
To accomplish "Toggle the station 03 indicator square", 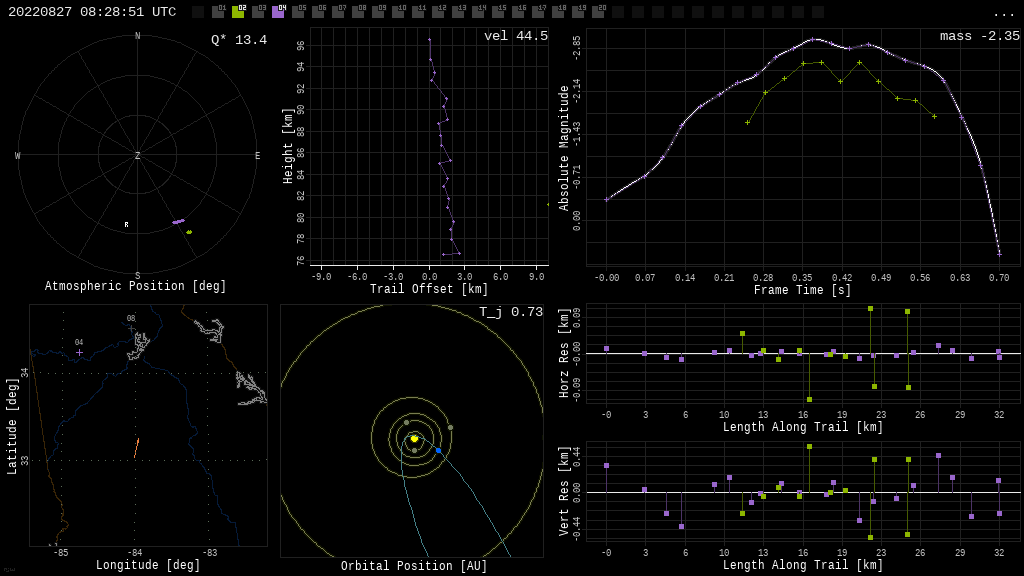I will [x=258, y=12].
